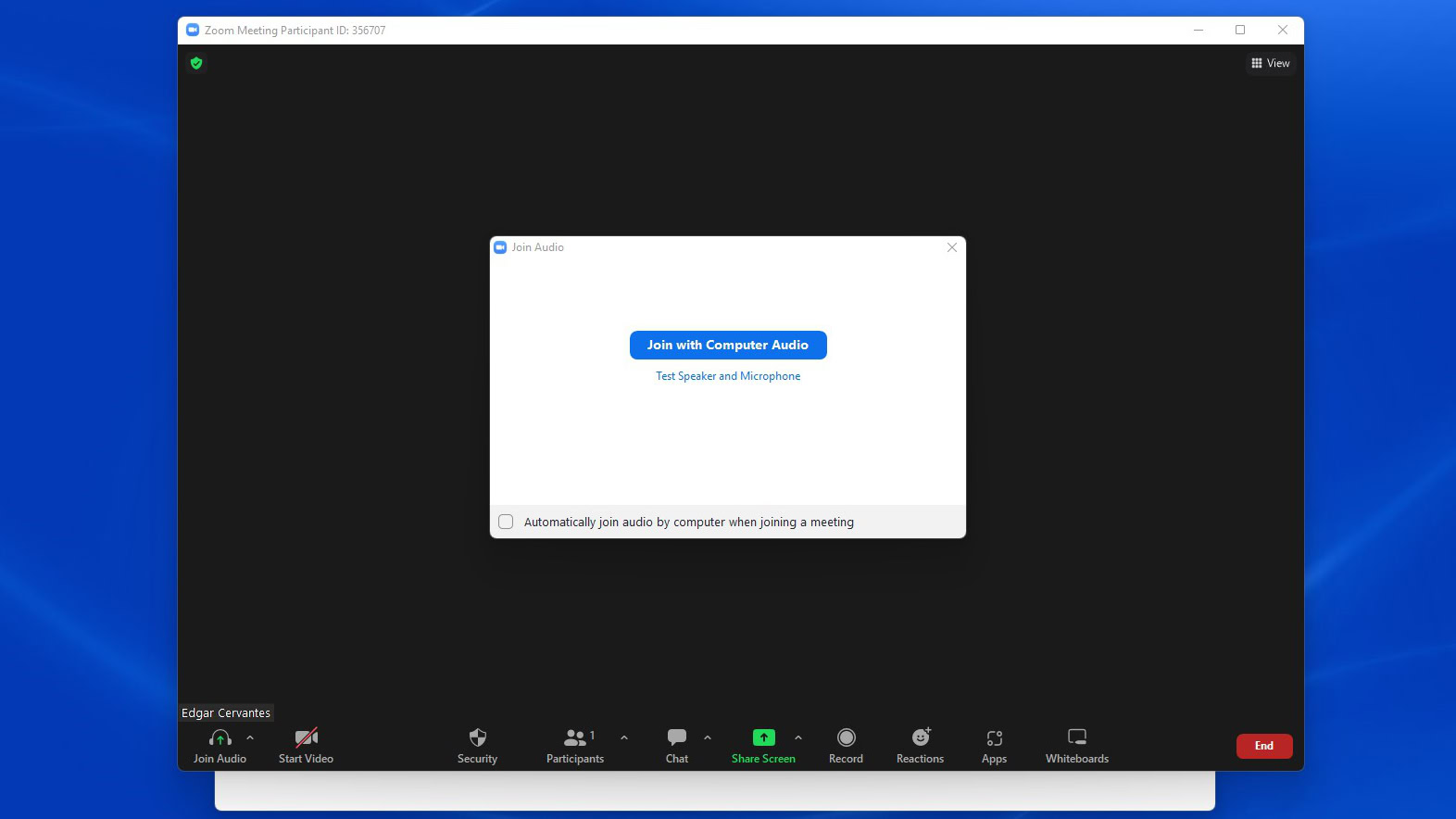
Task: Close the Zoom Meeting window
Action: [x=1283, y=30]
